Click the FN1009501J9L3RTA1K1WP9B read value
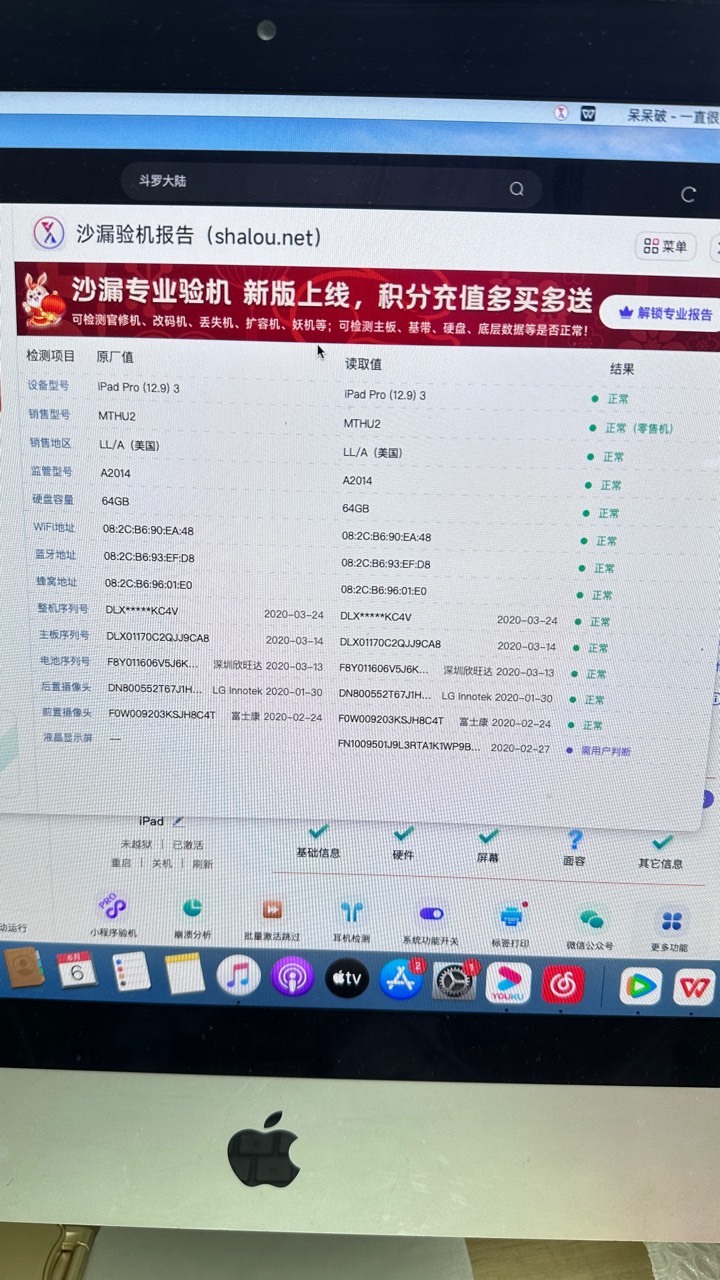Viewport: 720px width, 1280px height. (x=409, y=746)
